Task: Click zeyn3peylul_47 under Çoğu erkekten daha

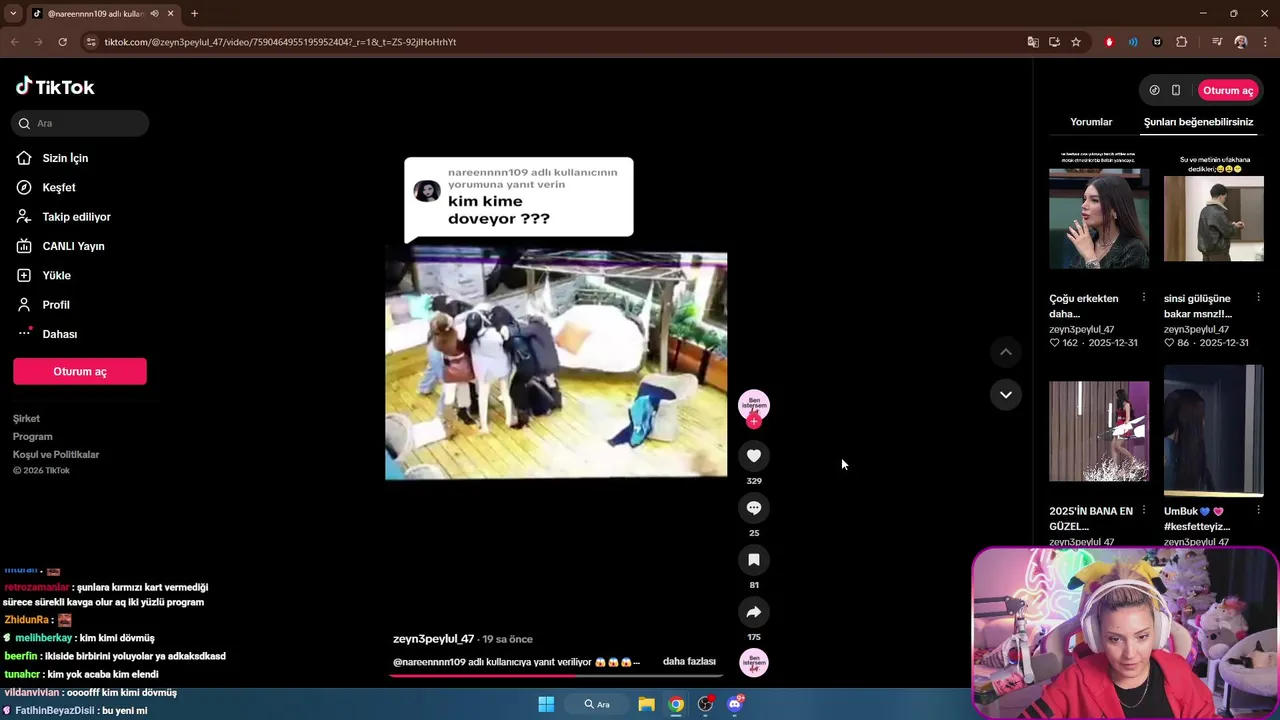Action: tap(1081, 329)
